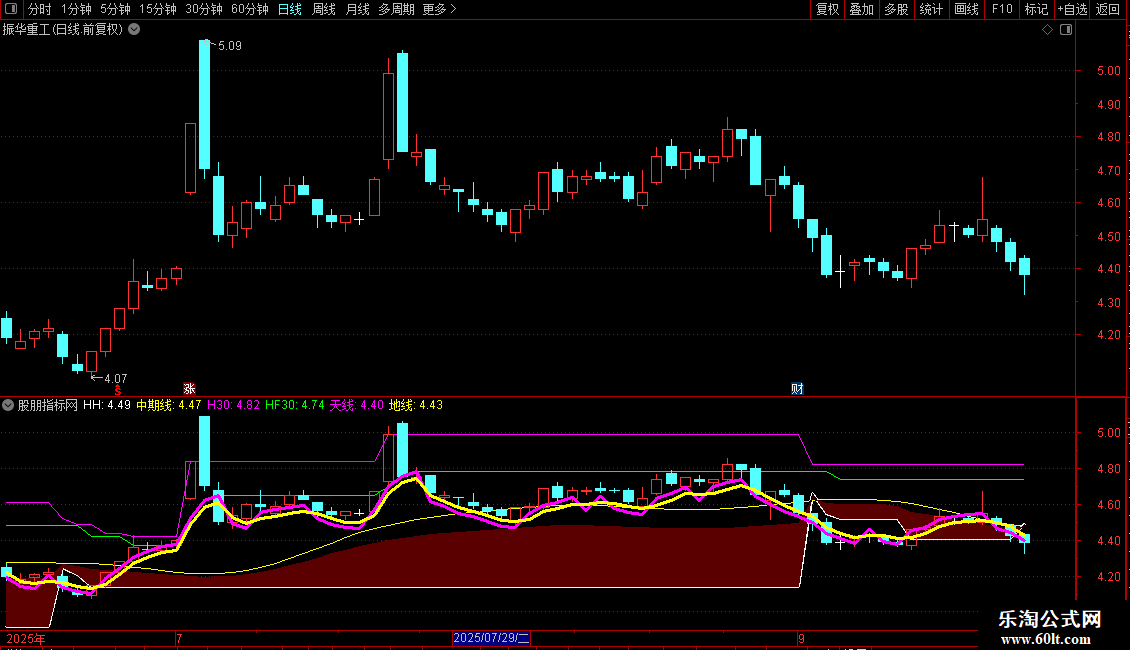This screenshot has width=1130, height=650.
Task: Switch to 分时 intraday view
Action: [40, 9]
